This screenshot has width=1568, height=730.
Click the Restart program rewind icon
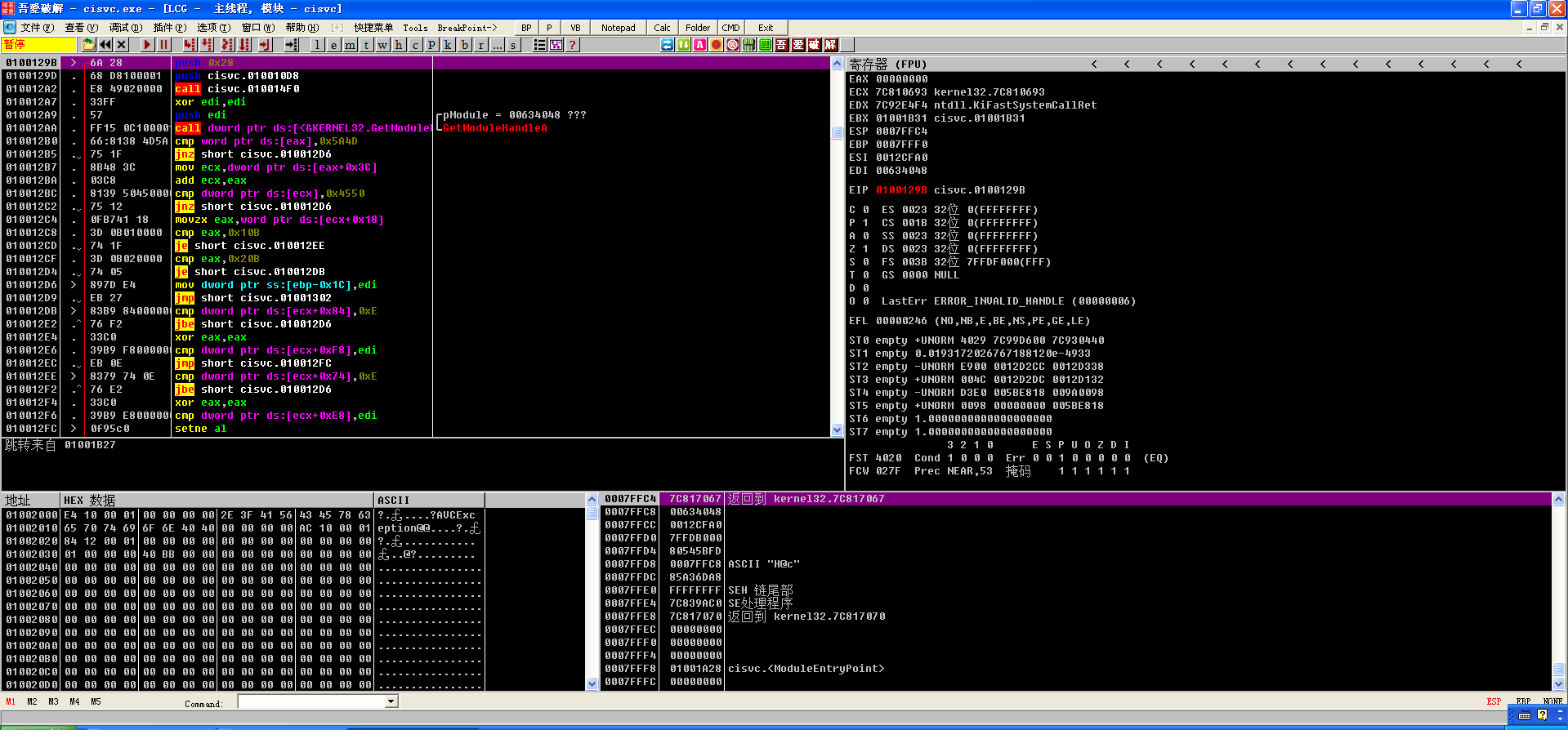pos(105,45)
